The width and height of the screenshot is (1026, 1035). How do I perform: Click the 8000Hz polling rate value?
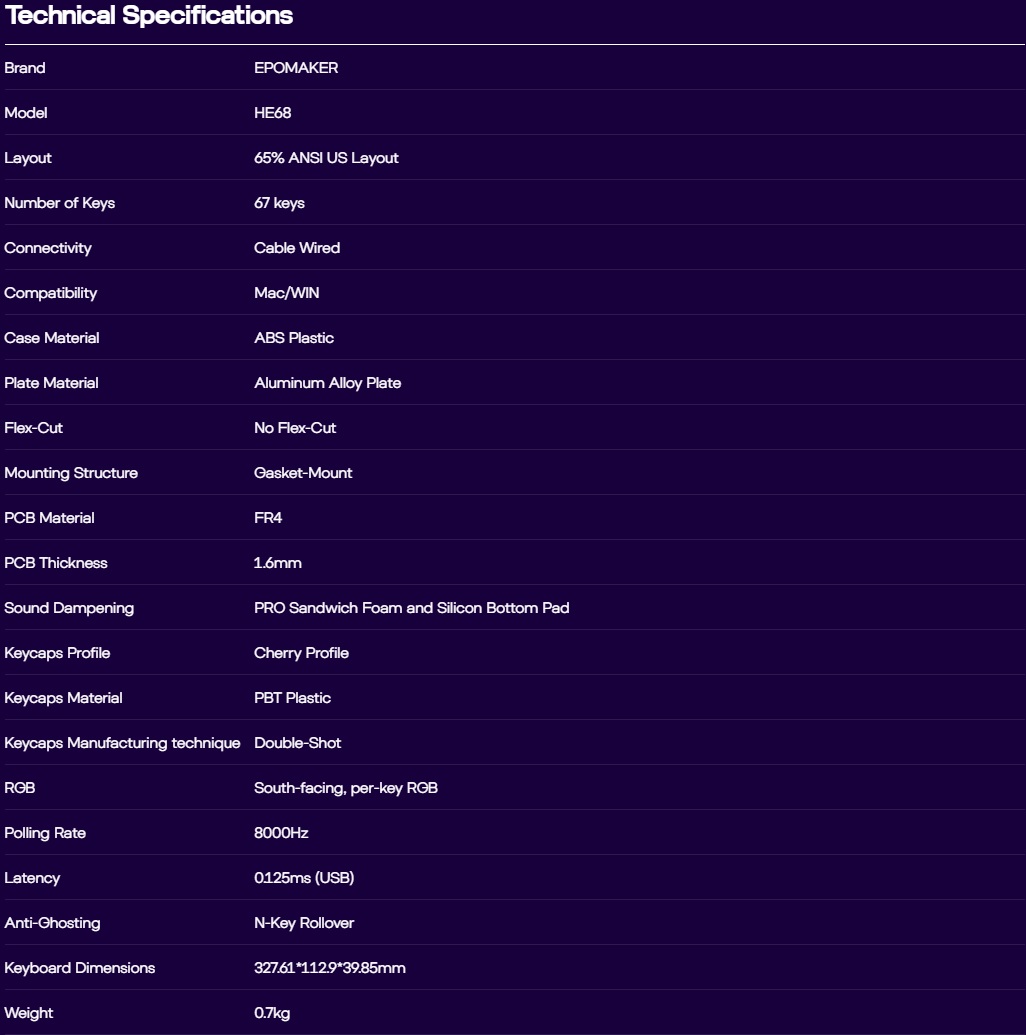point(281,833)
